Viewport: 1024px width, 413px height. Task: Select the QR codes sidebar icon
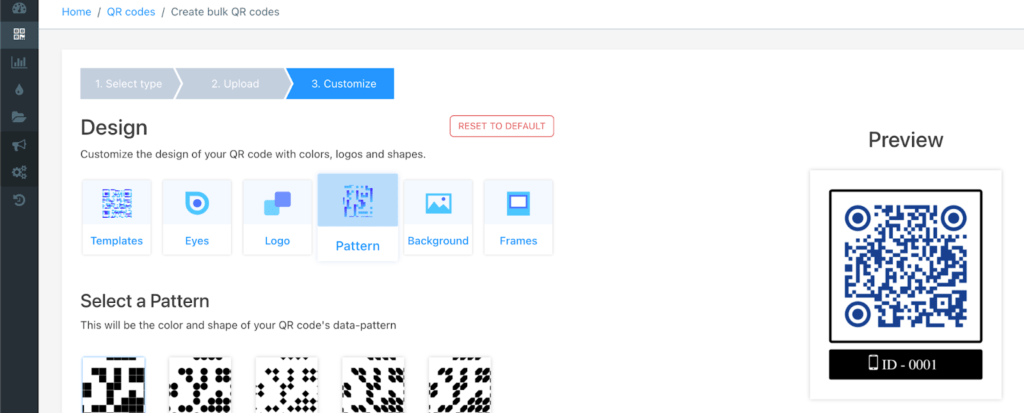coord(19,35)
